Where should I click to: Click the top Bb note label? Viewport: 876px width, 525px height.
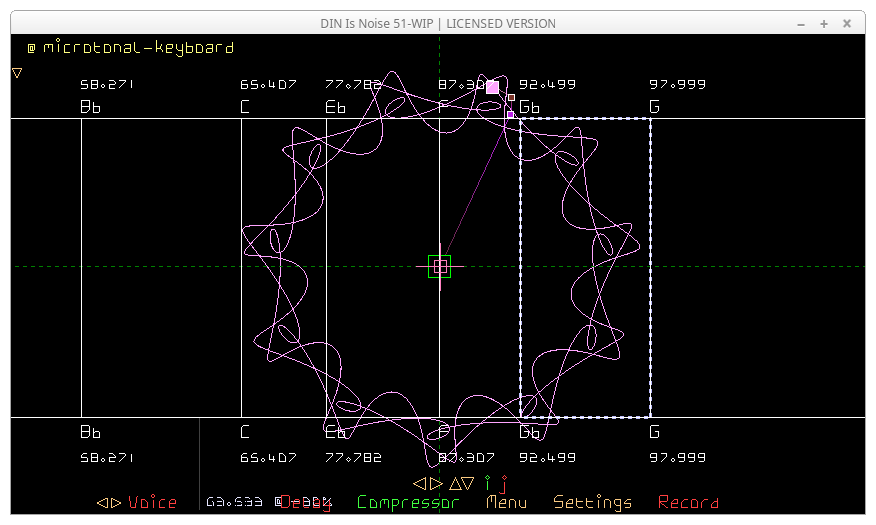point(90,107)
